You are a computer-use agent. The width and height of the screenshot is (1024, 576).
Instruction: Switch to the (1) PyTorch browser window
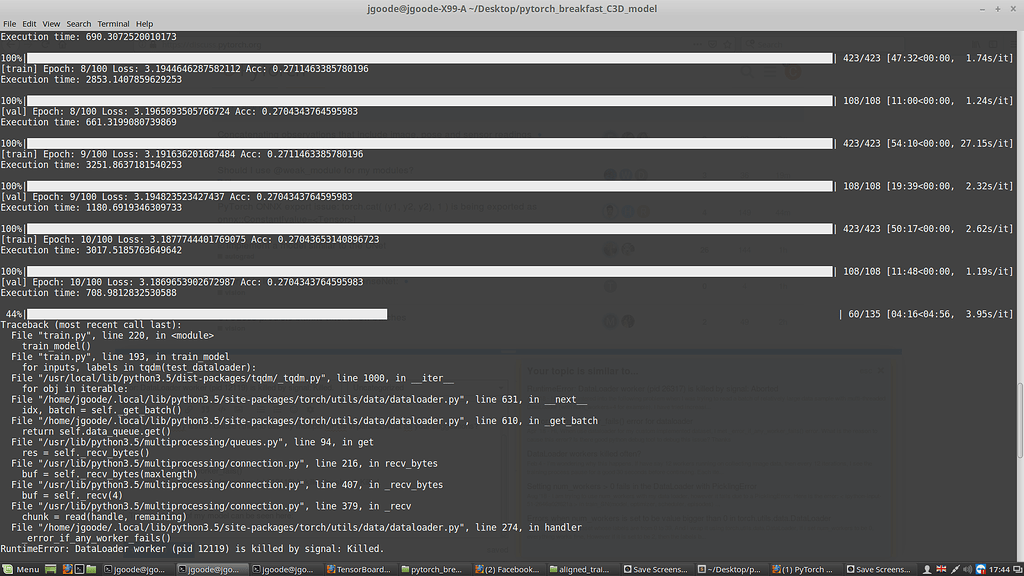(x=803, y=569)
